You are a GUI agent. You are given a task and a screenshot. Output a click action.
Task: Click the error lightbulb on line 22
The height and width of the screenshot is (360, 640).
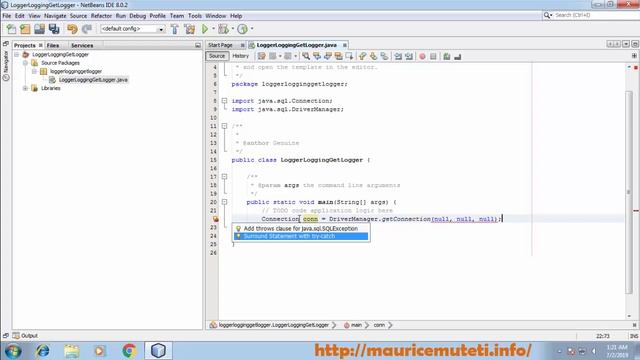pos(216,219)
